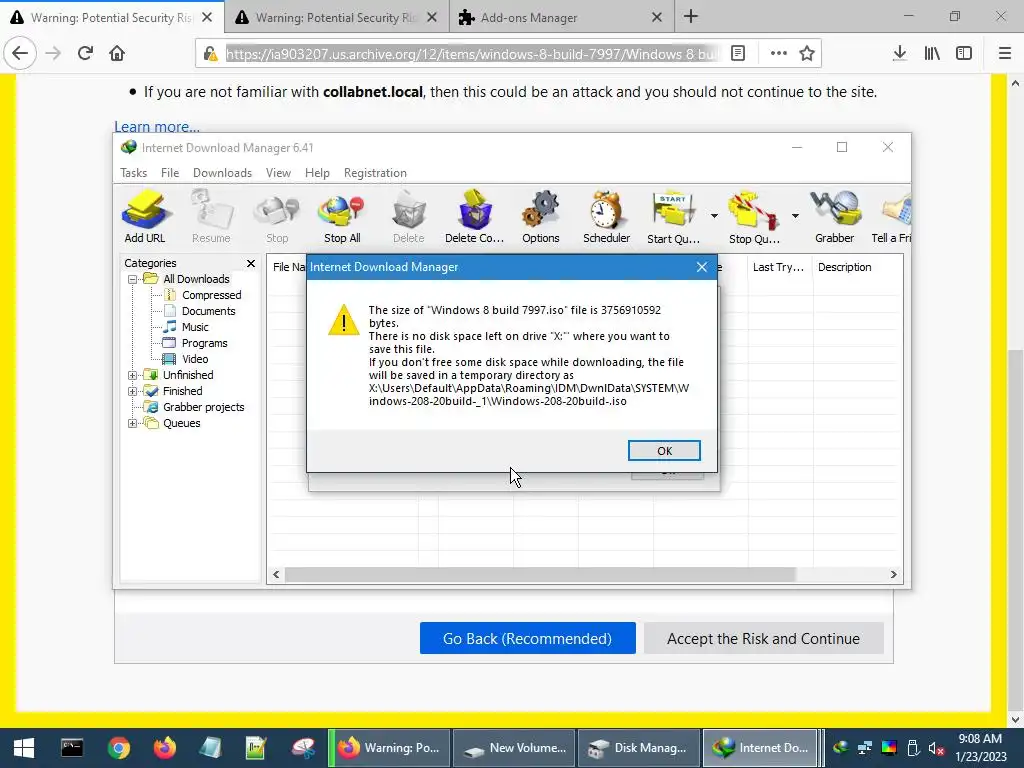
Task: Open the Windows Start menu
Action: coord(24,748)
